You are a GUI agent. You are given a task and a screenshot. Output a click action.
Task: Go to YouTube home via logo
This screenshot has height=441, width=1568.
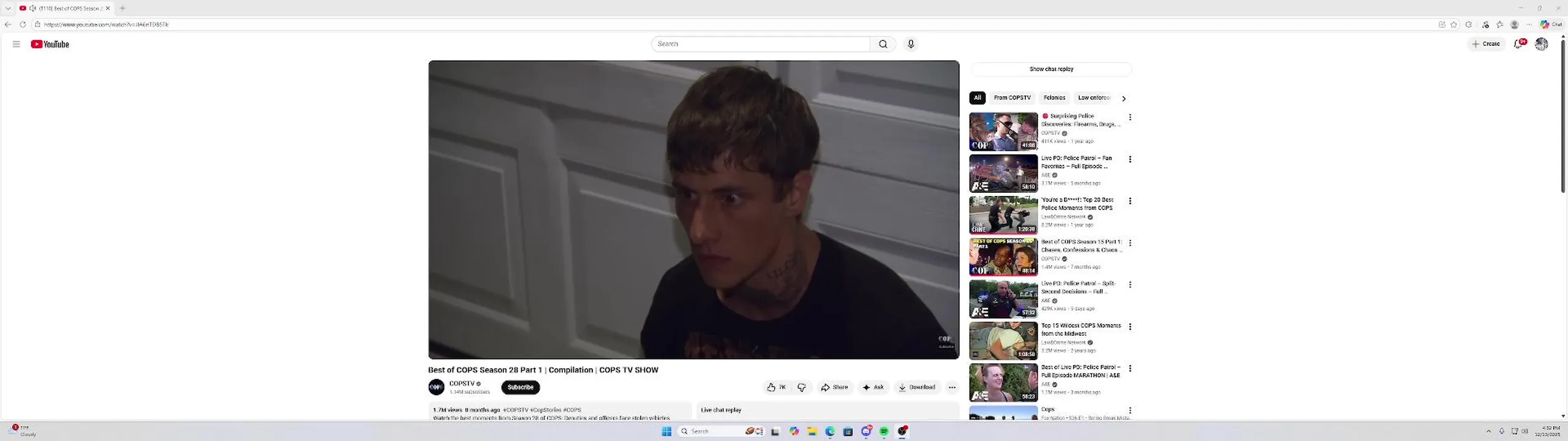pyautogui.click(x=50, y=44)
